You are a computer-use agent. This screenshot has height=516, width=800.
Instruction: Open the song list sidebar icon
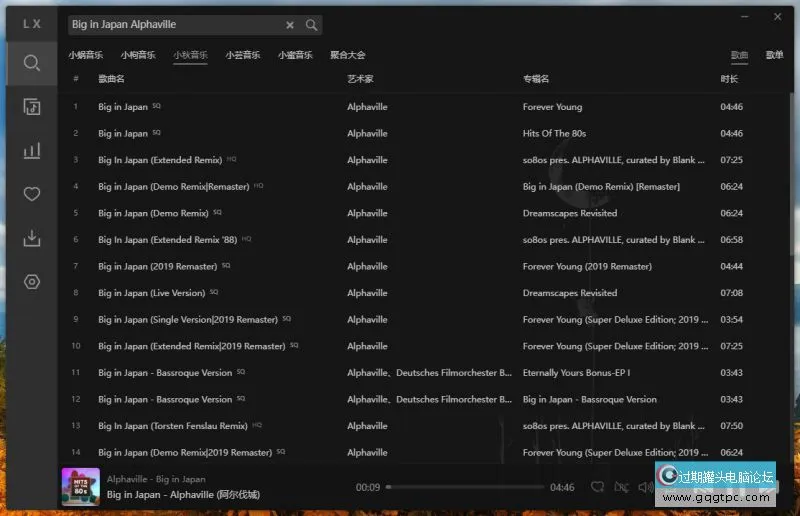[x=32, y=107]
